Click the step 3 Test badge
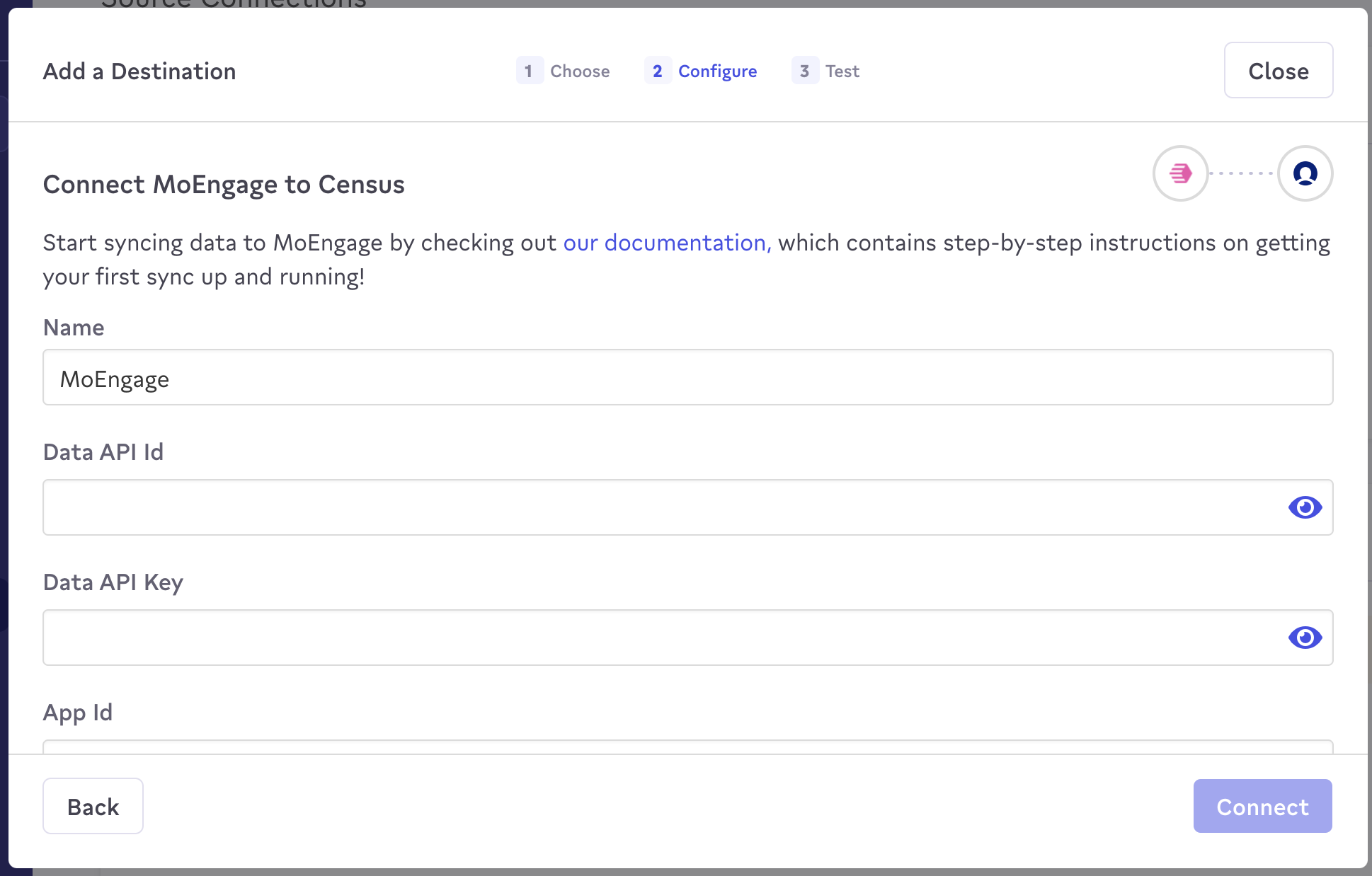This screenshot has width=1372, height=876. [804, 71]
